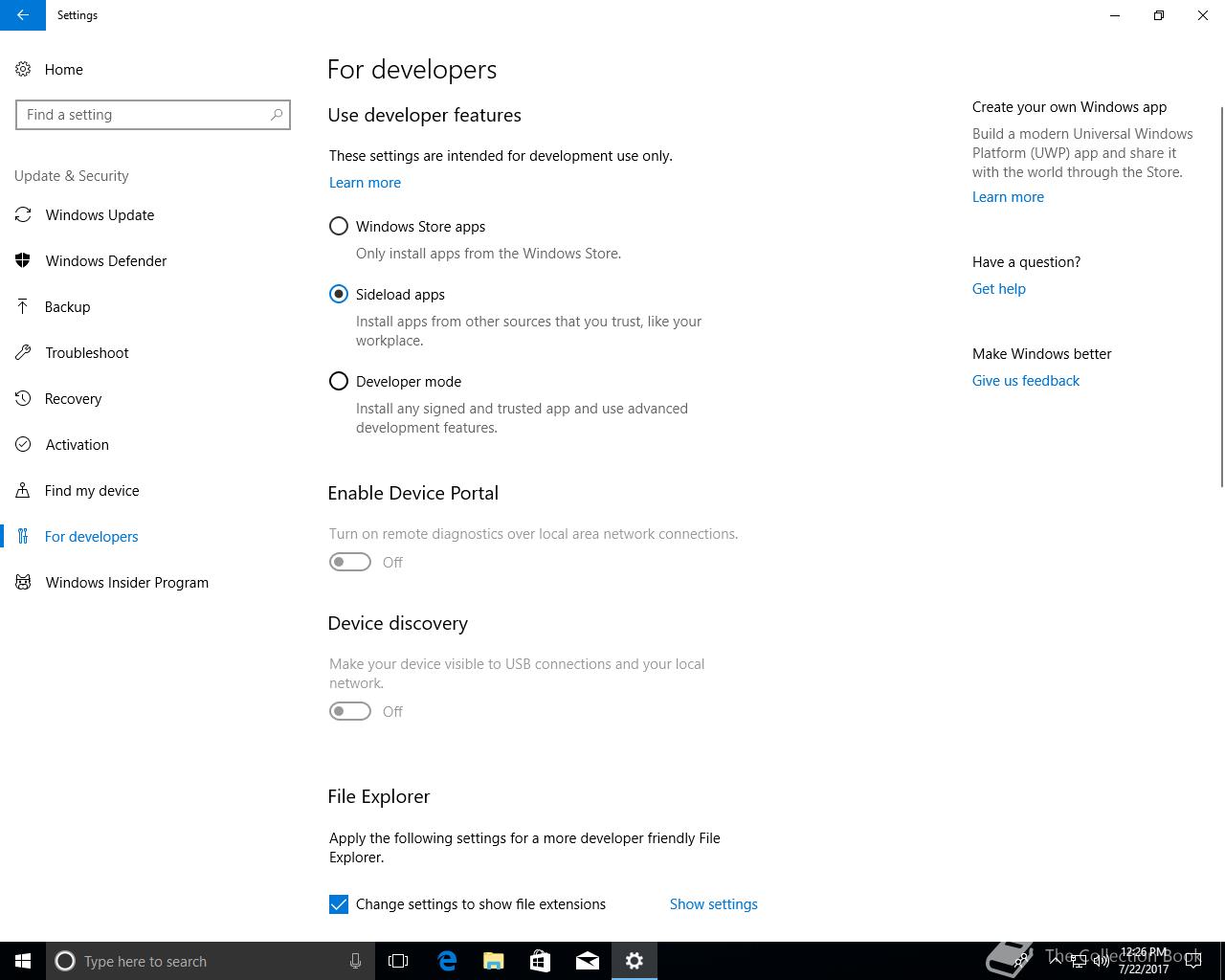
Task: Restore down the Settings window
Action: 1159,15
